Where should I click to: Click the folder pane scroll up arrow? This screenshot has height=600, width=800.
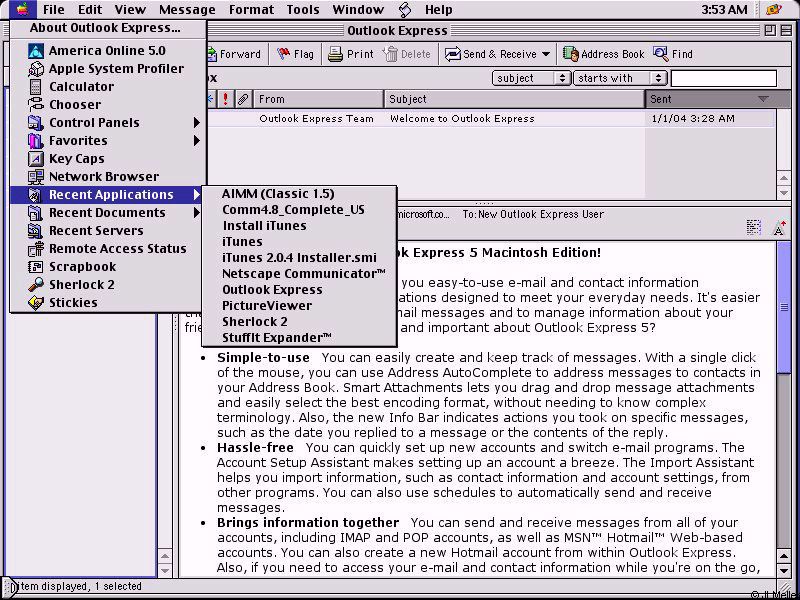(165, 556)
